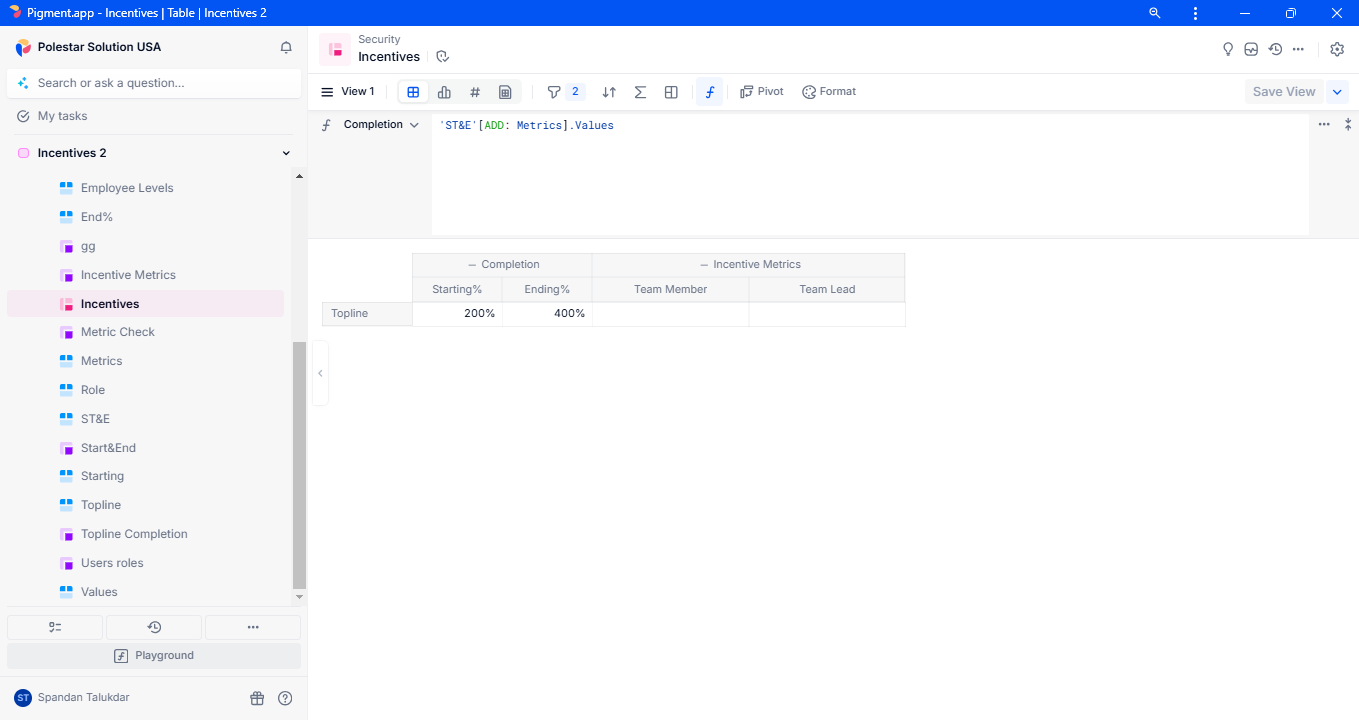Switch to the calculator-style view icon
Image resolution: width=1359 pixels, height=720 pixels.
coord(505,92)
